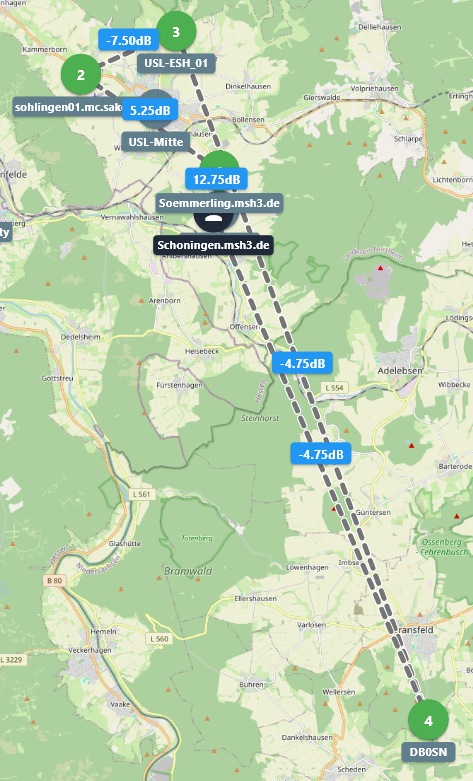Open the Schoningen.msh3.de node label
473x781 pixels.
point(213,245)
